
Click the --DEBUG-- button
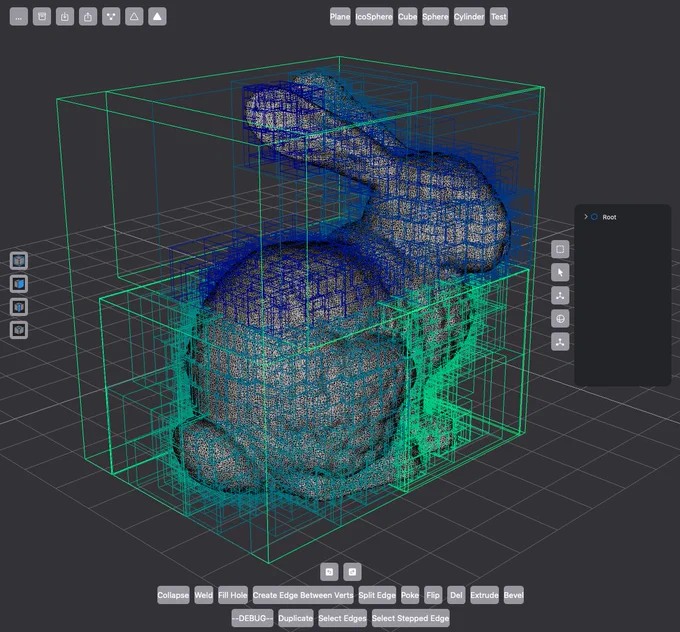252,618
